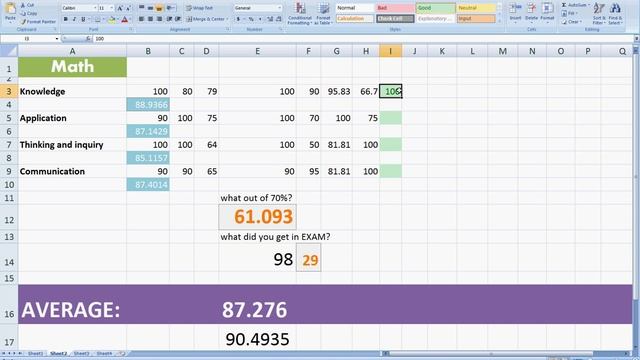
Task: Apply the Neutral cell style
Action: click(476, 8)
